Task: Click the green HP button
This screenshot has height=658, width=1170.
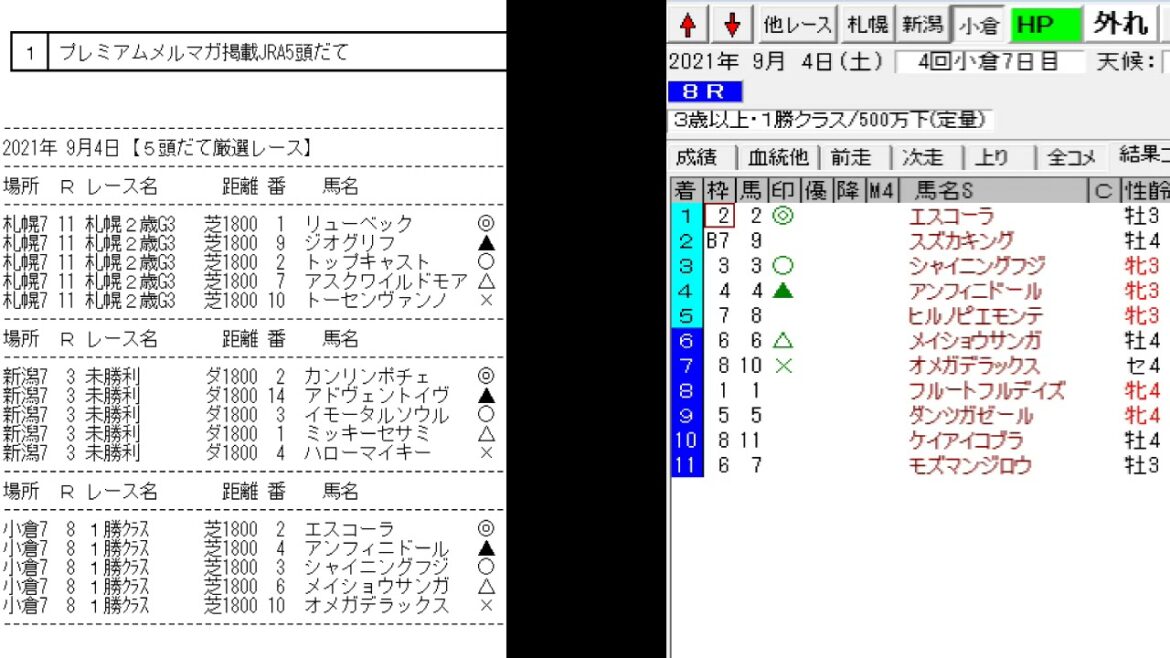Action: click(x=1046, y=24)
